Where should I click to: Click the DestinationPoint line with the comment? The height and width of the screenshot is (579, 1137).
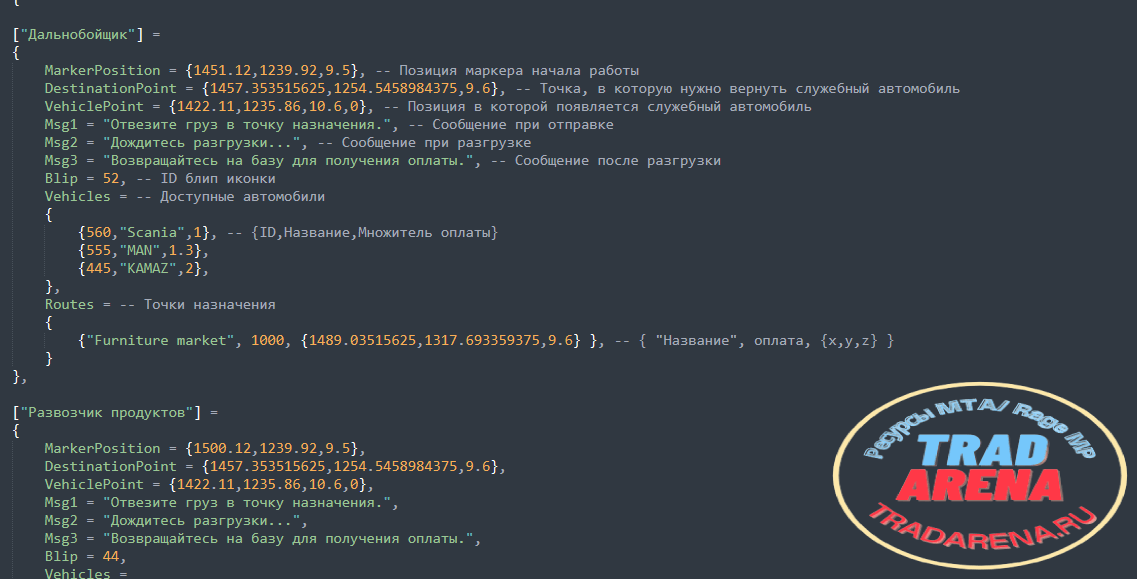502,89
